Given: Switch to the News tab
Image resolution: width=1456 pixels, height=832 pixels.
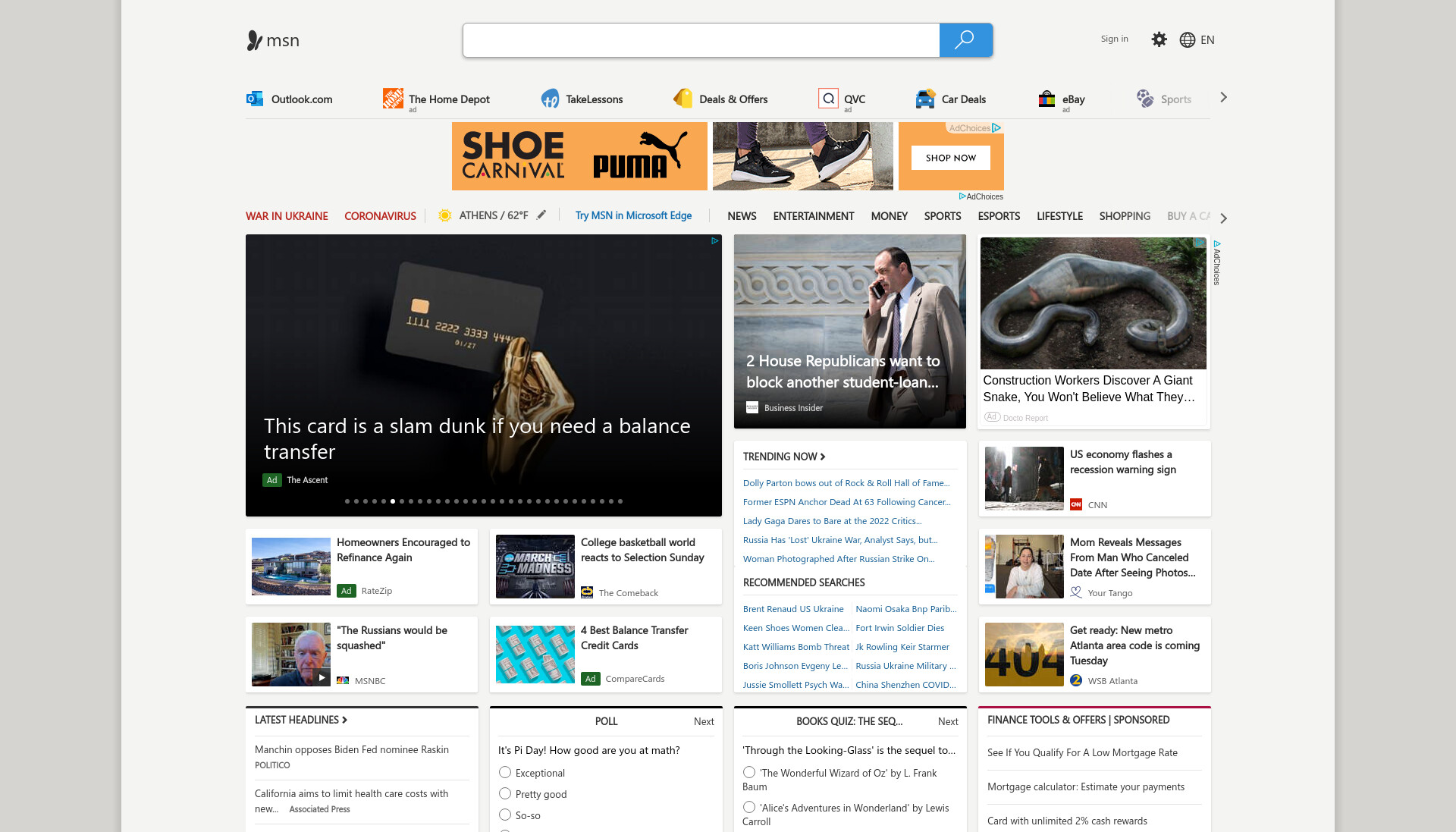Looking at the screenshot, I should pos(742,216).
